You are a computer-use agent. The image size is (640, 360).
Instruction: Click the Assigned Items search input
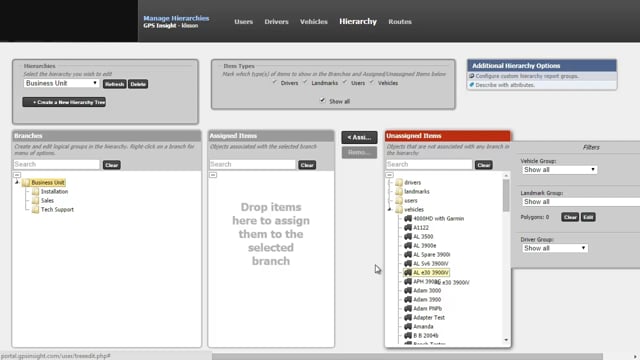[x=252, y=164]
